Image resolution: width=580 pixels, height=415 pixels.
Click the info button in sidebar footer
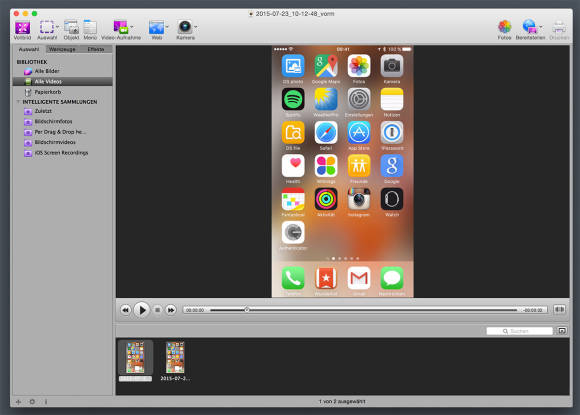[46, 402]
